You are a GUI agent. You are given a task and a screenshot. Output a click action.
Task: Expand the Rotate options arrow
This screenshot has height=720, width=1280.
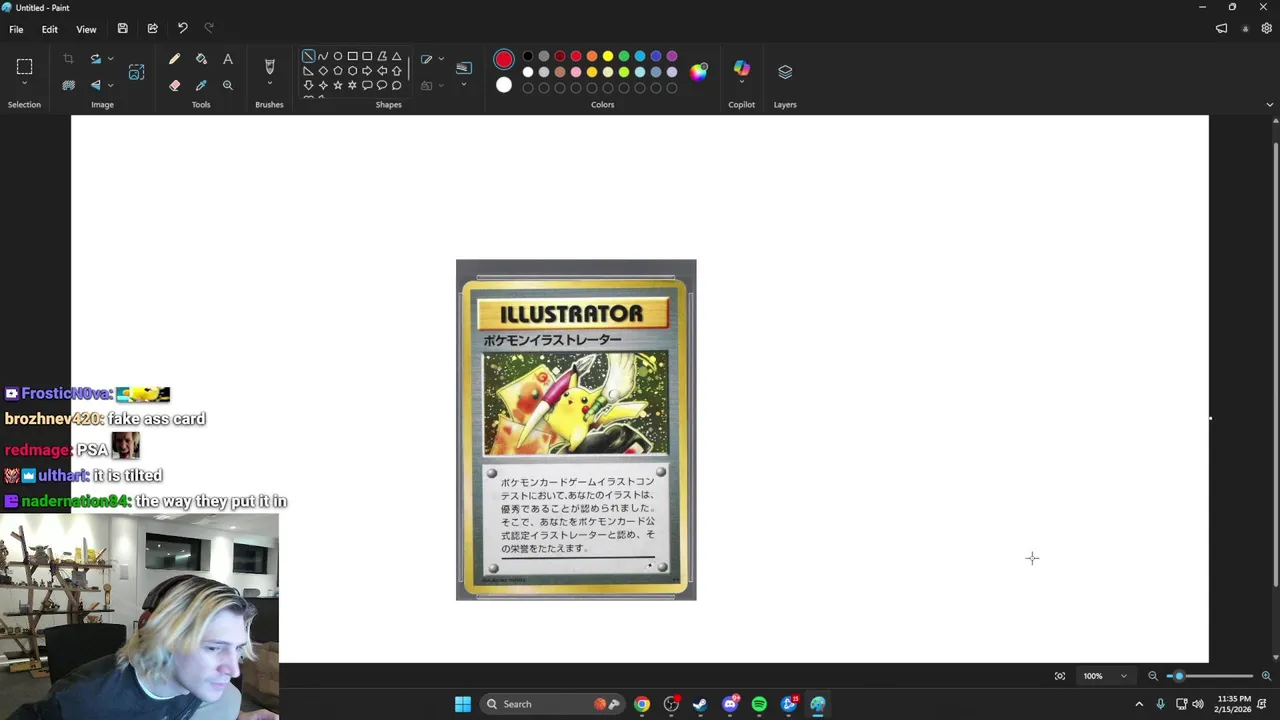(x=110, y=59)
